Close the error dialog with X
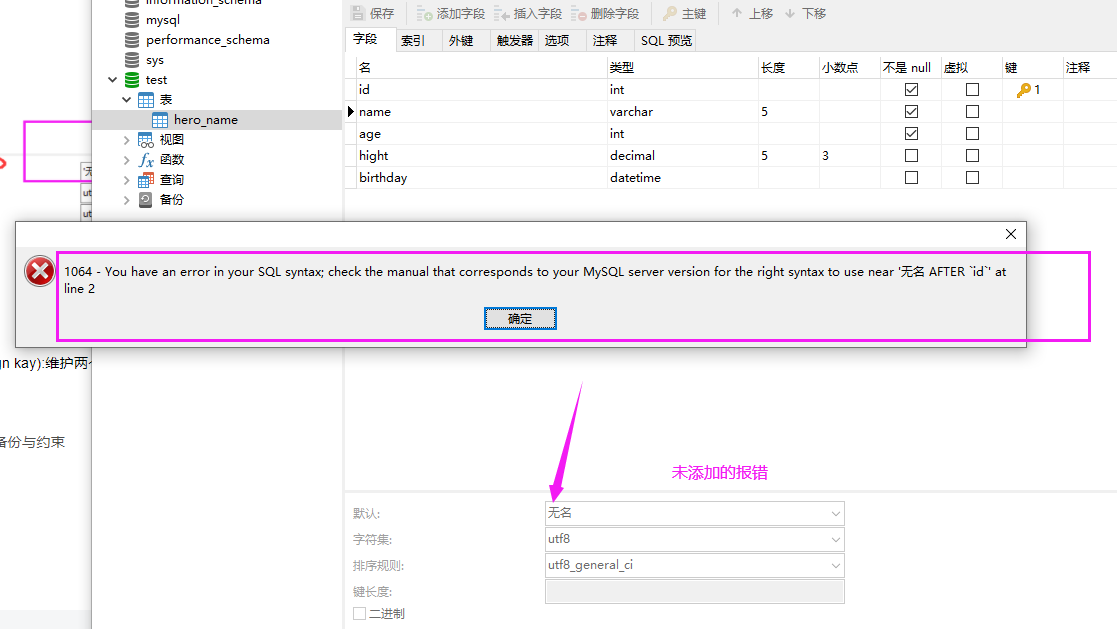1117x629 pixels. pos(1010,234)
